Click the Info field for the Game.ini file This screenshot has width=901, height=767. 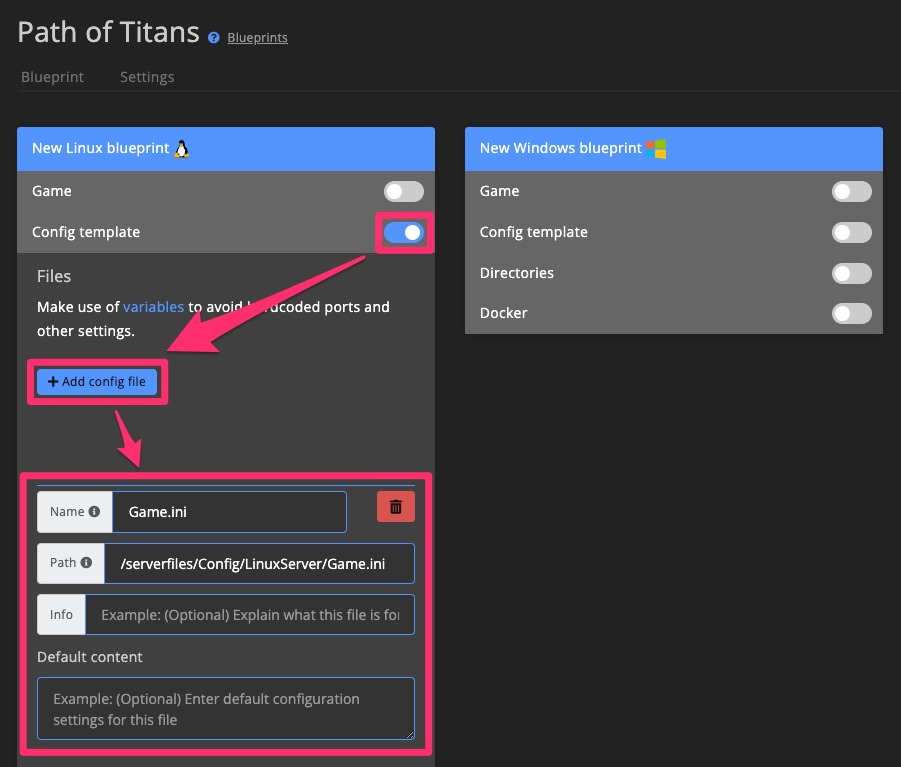click(250, 614)
